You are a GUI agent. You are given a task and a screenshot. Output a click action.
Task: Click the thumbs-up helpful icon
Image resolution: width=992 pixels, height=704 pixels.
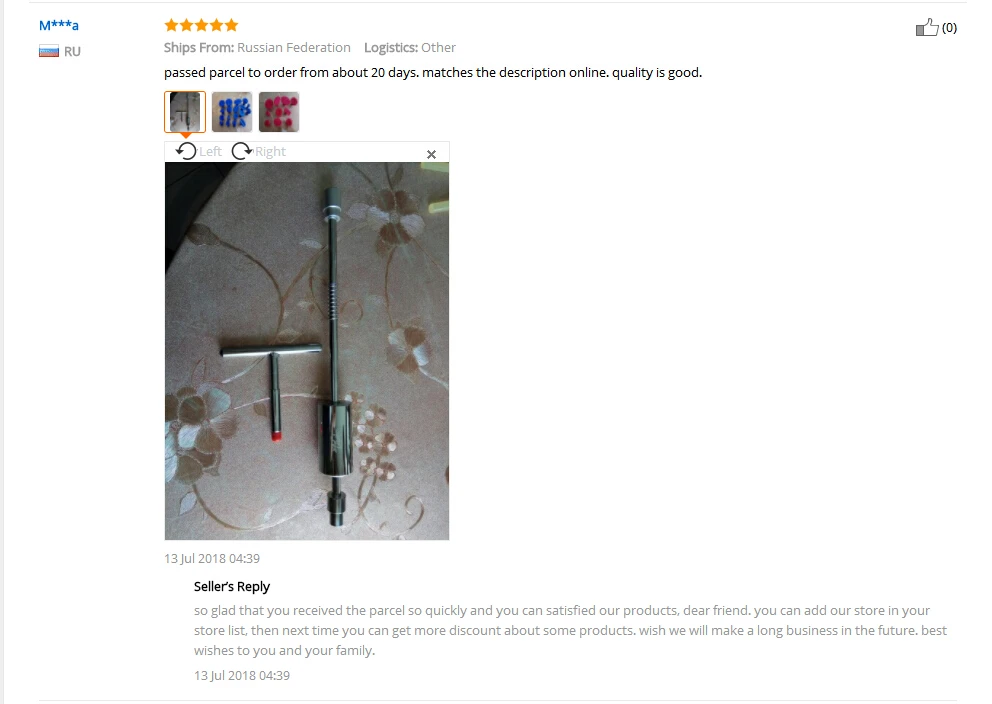pyautogui.click(x=927, y=27)
